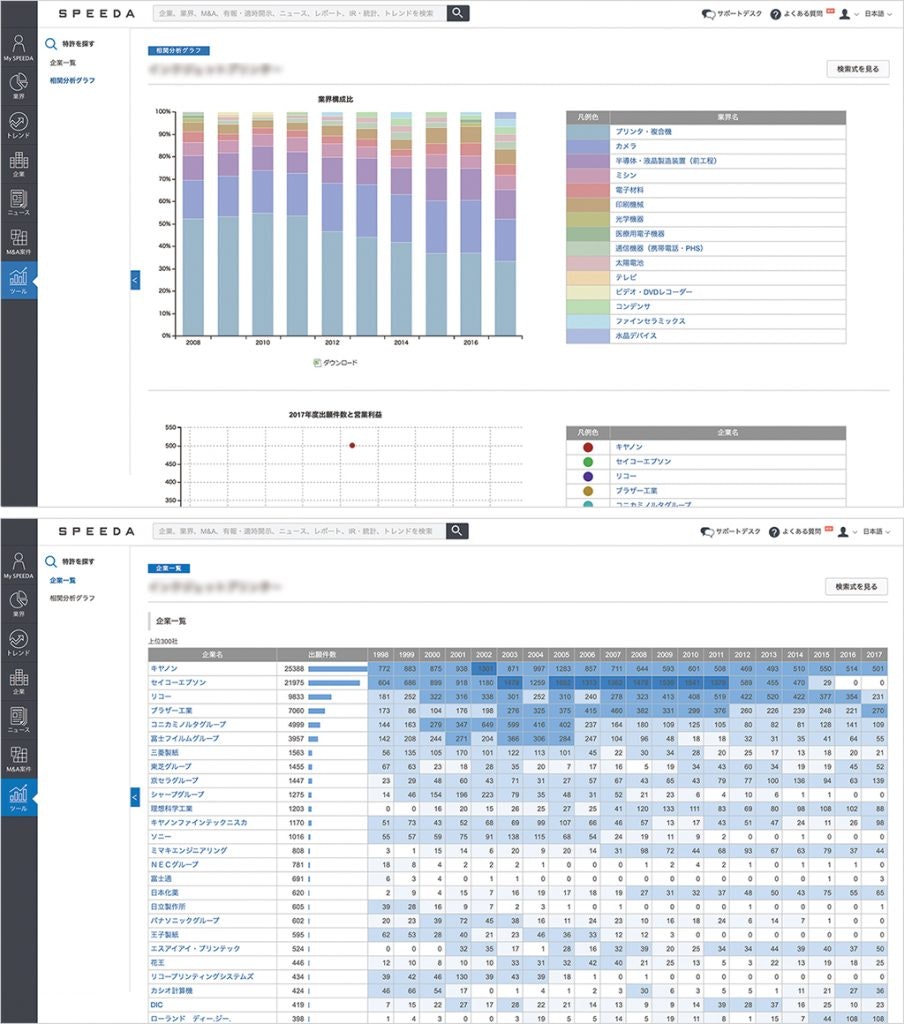Click the search magnifier button in the top screenshot header
Screen dimensions: 904x1024
tap(458, 13)
